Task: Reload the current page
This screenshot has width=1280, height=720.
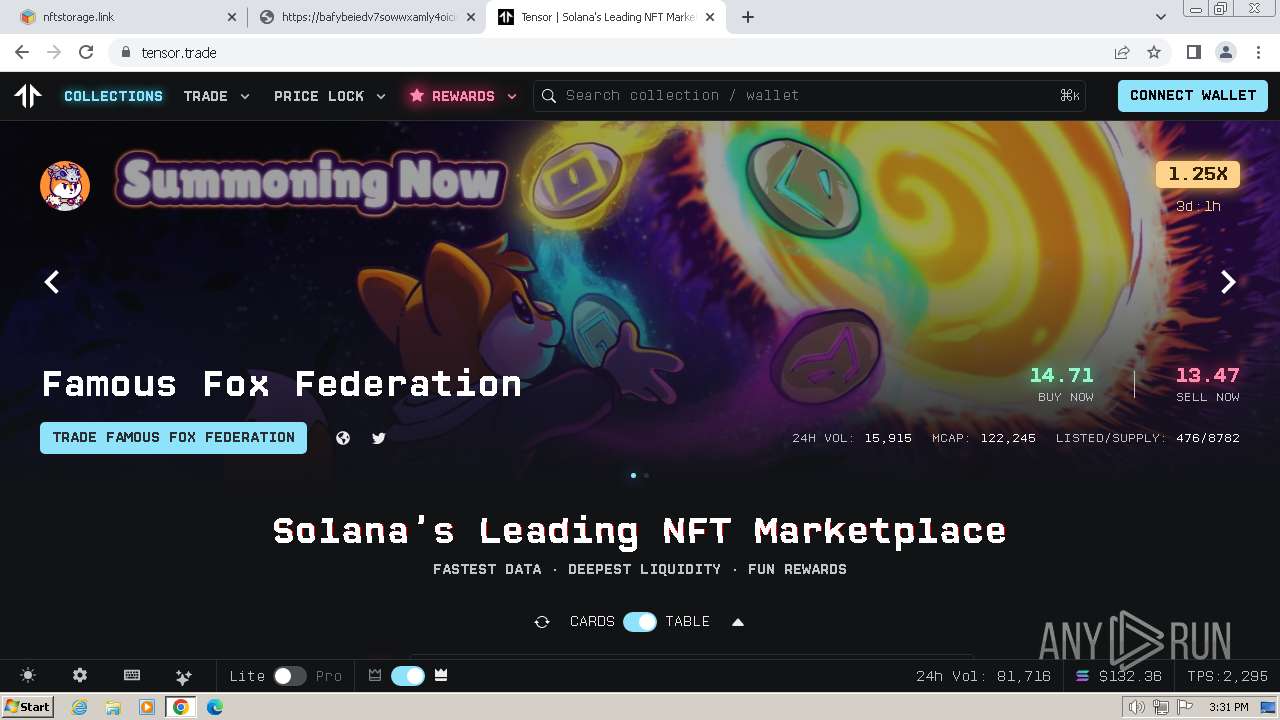Action: 86,52
